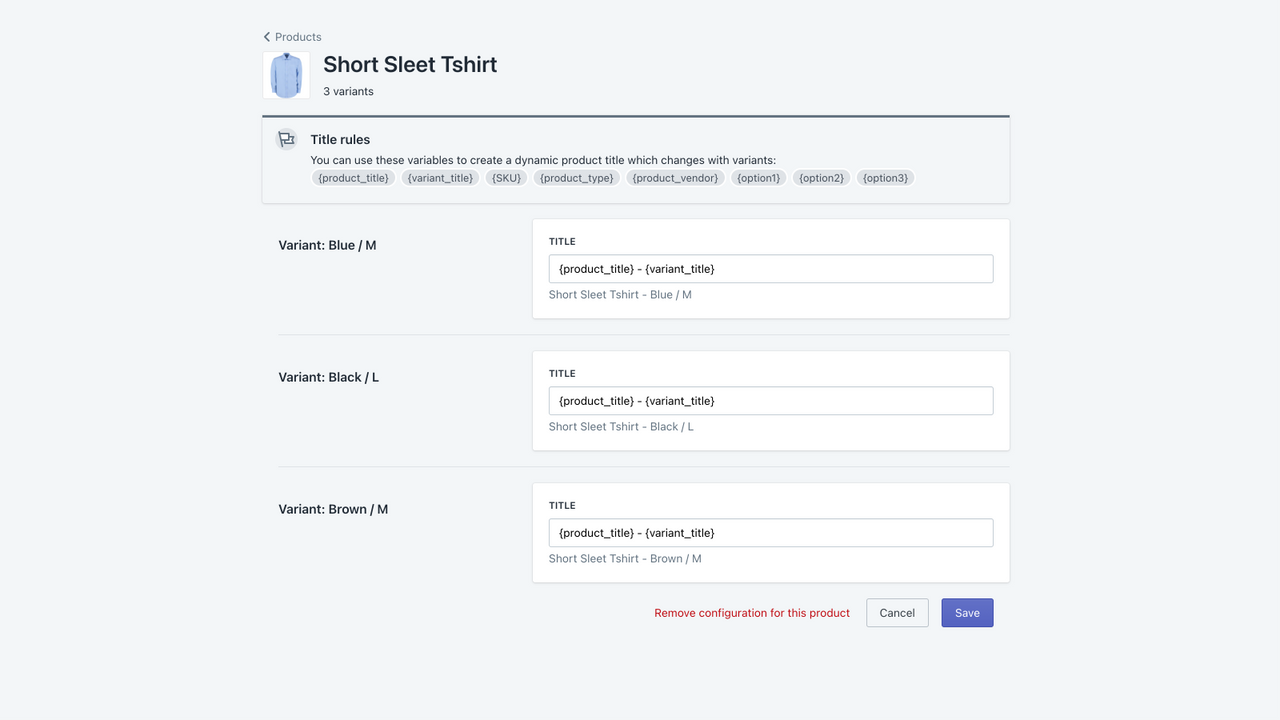The image size is (1280, 720).
Task: Click preview 'Short Sleet Tshirt - Blue / M'
Action: (x=620, y=295)
